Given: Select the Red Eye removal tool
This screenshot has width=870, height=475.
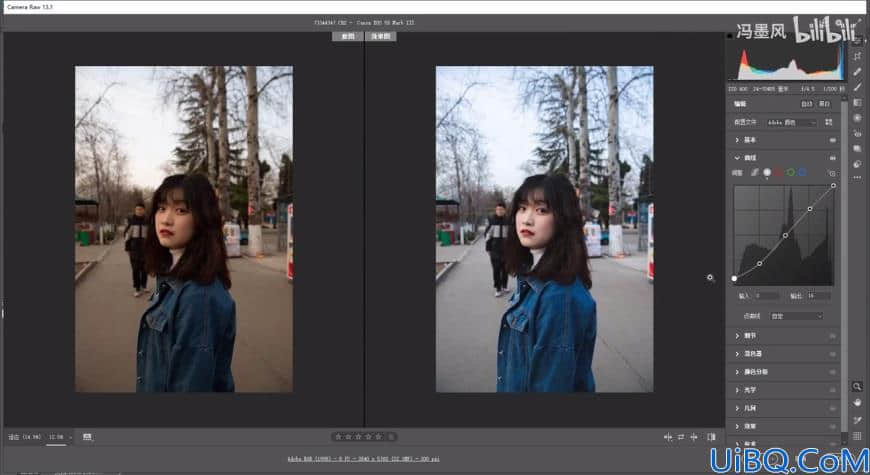Looking at the screenshot, I should tap(857, 134).
